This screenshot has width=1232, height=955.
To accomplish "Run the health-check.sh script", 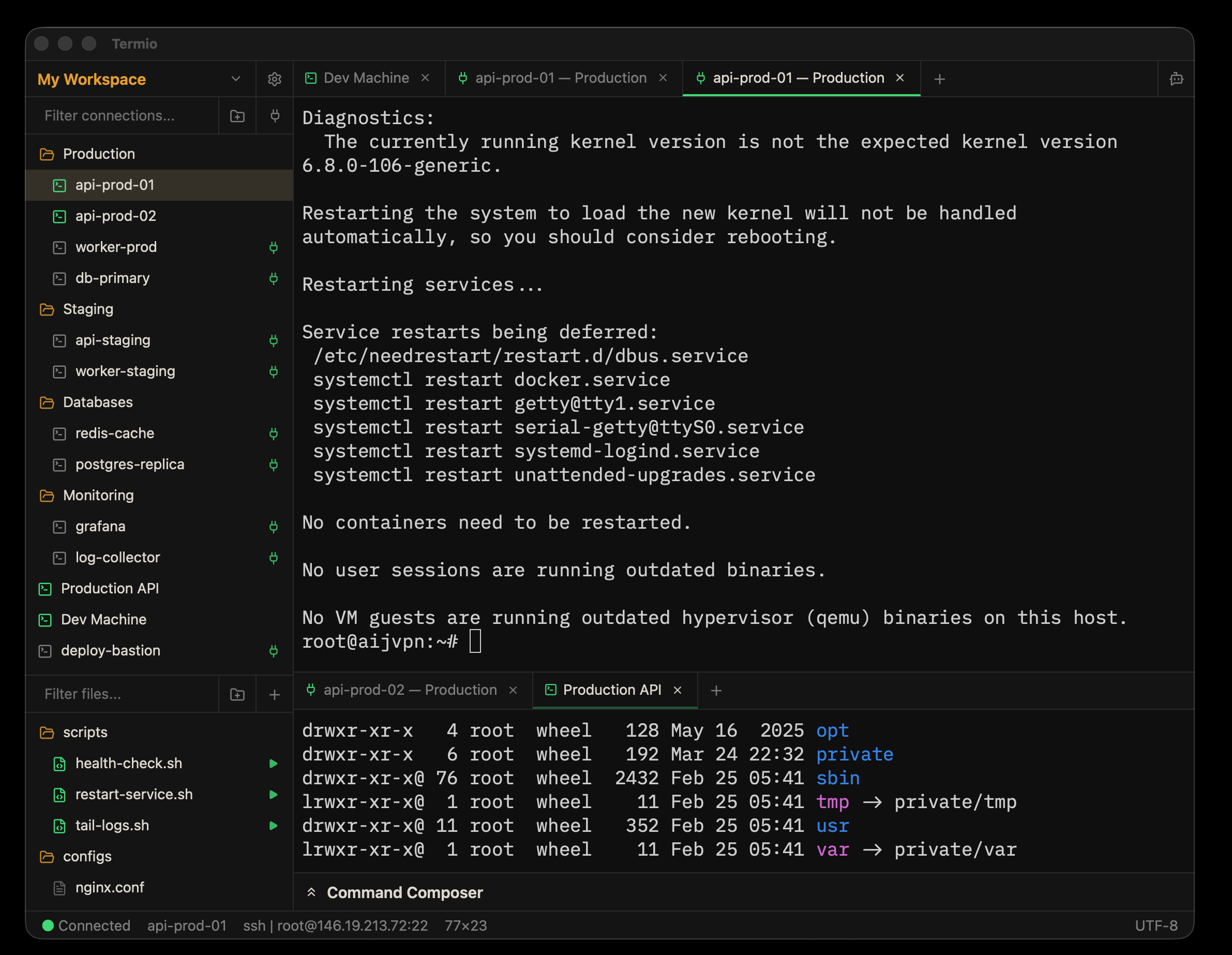I will [274, 763].
